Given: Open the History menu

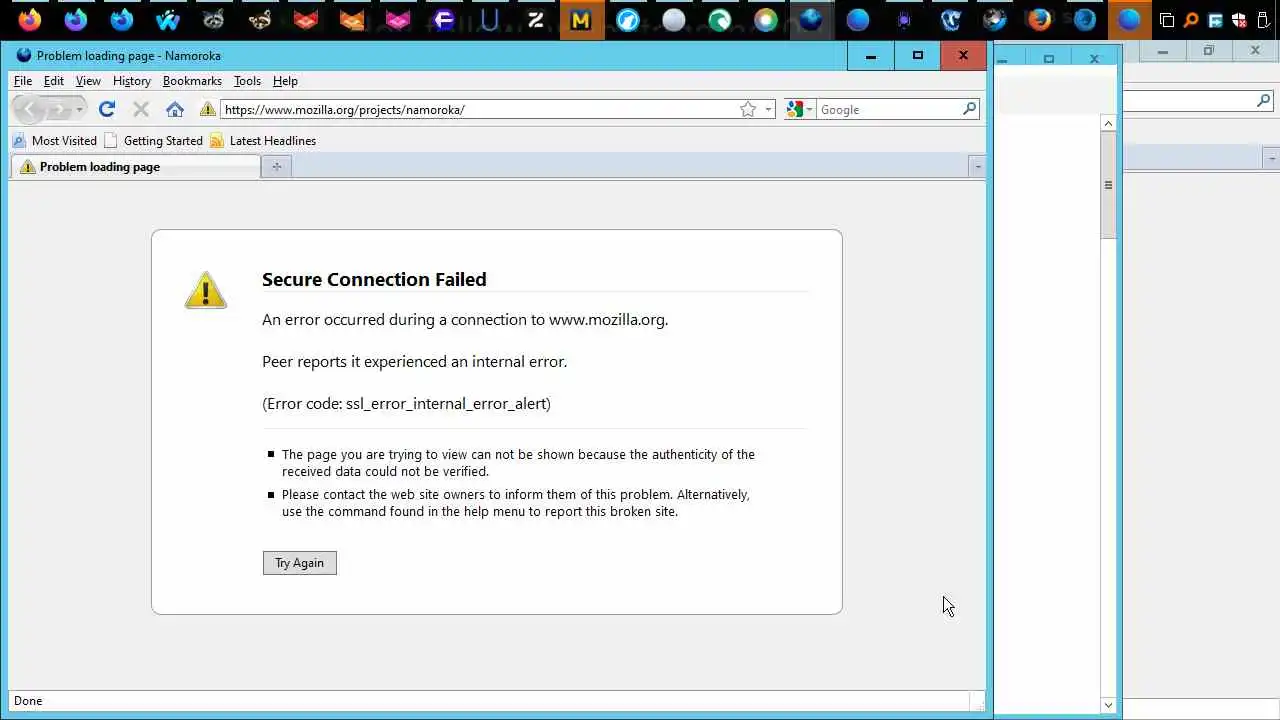Looking at the screenshot, I should coord(132,81).
